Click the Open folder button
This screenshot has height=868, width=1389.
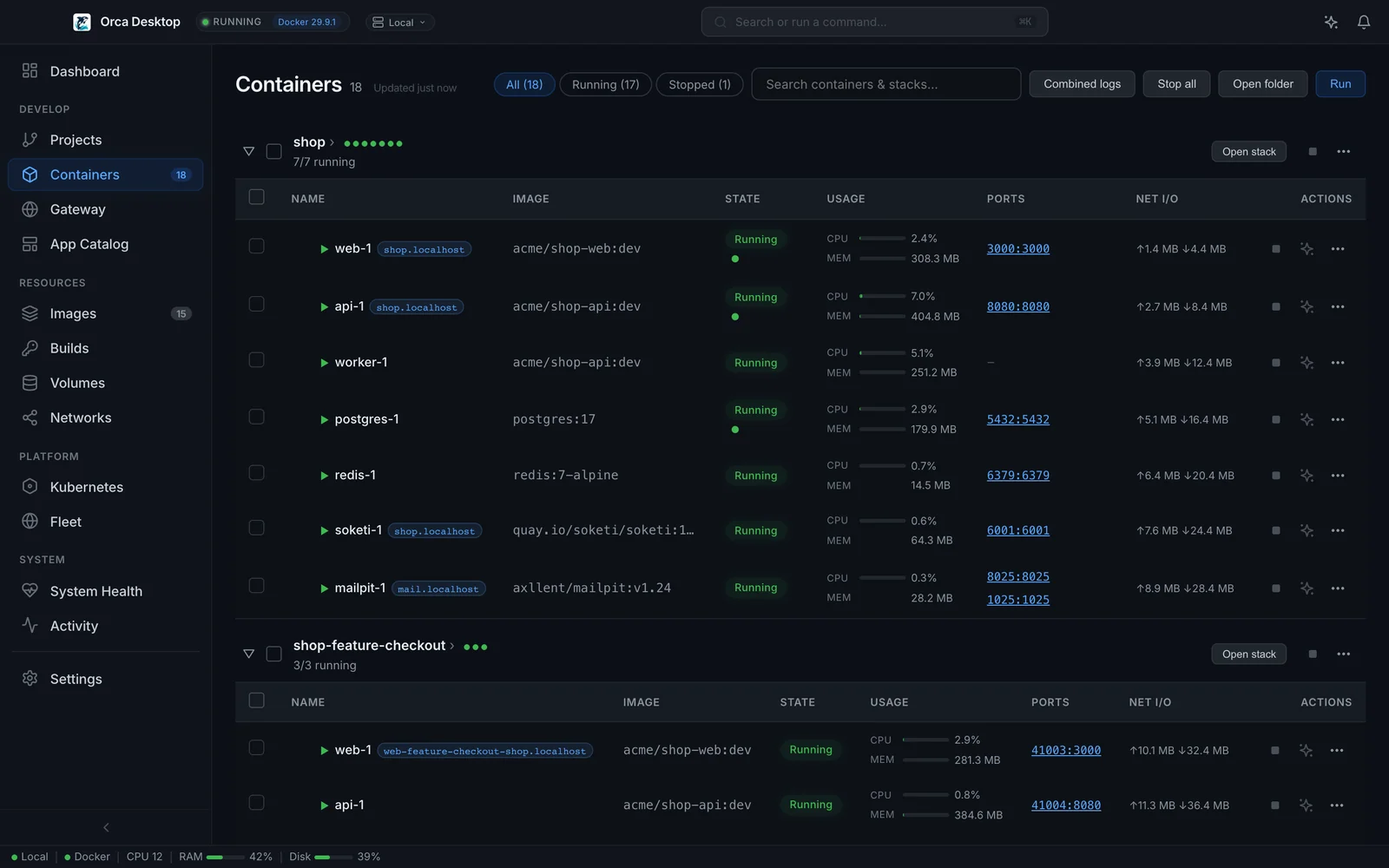(x=1263, y=84)
